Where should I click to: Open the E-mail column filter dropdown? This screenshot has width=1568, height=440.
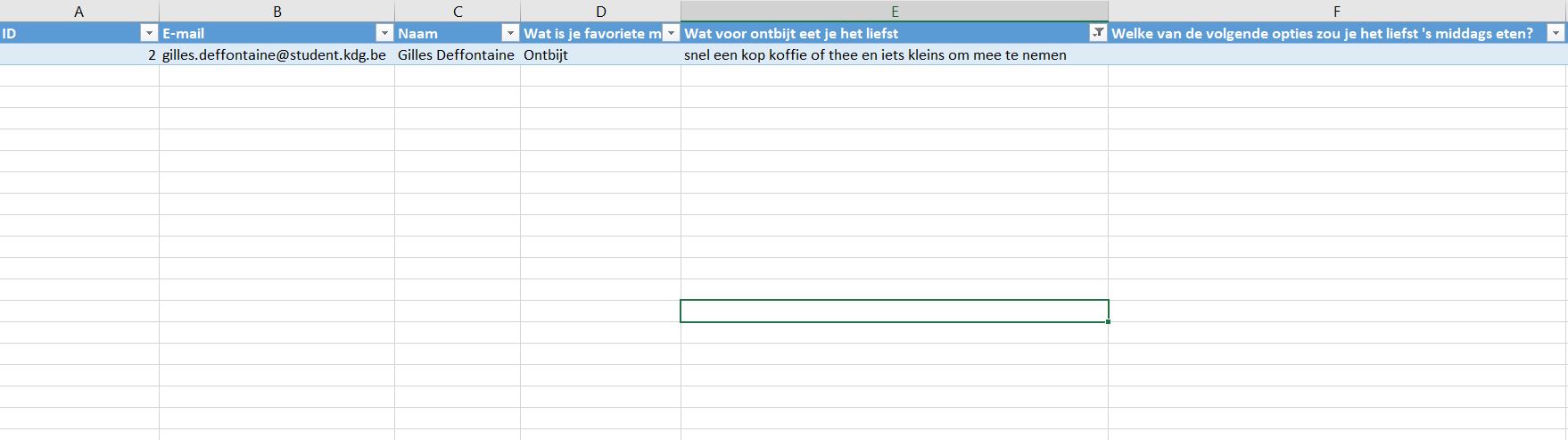[384, 33]
